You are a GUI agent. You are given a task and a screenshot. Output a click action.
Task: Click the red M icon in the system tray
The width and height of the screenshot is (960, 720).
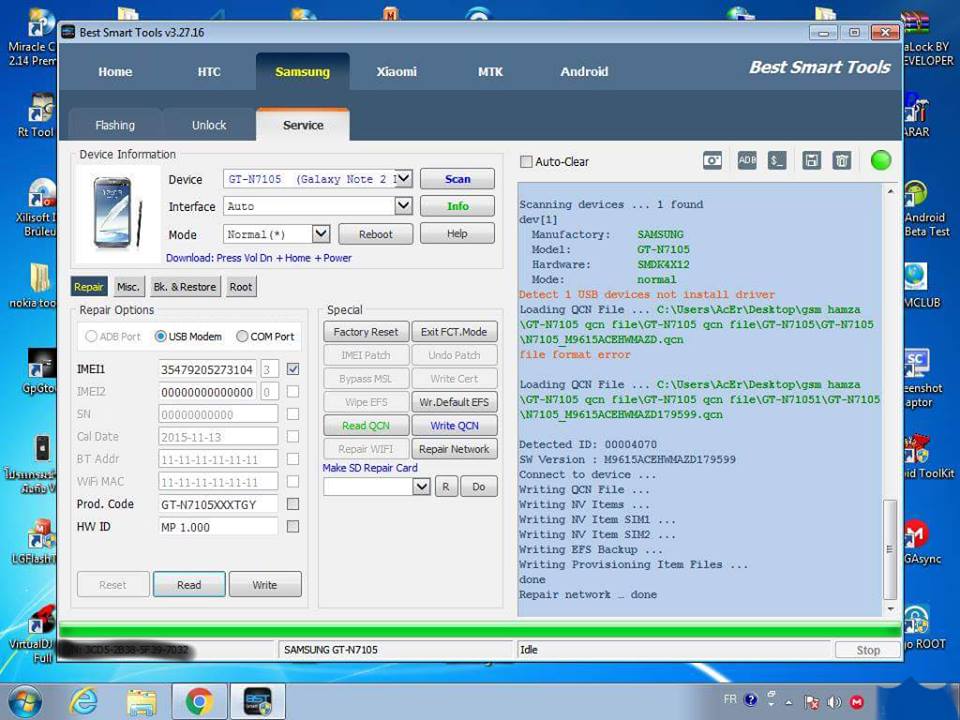pyautogui.click(x=857, y=702)
